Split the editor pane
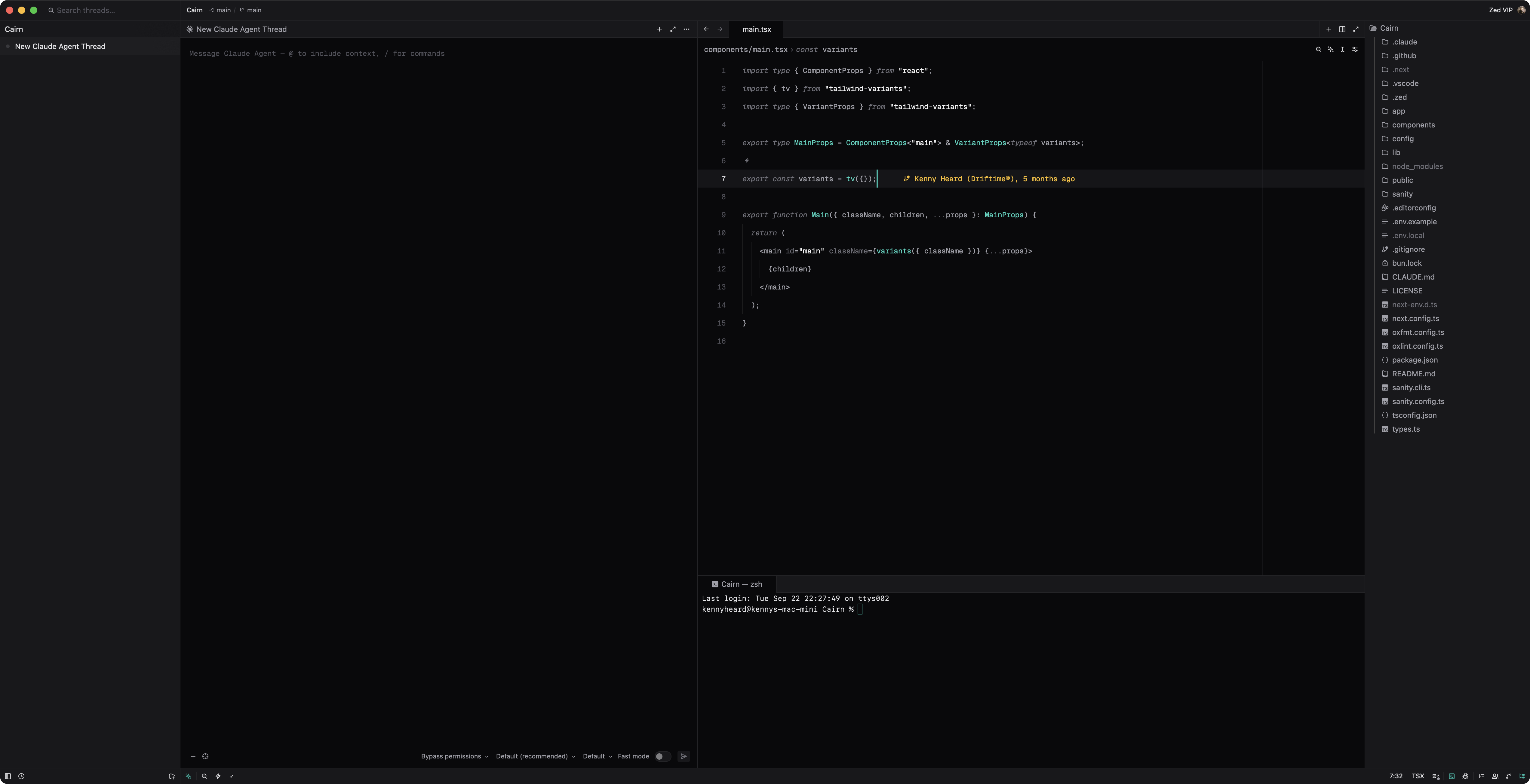The height and width of the screenshot is (784, 1530). pos(1342,29)
